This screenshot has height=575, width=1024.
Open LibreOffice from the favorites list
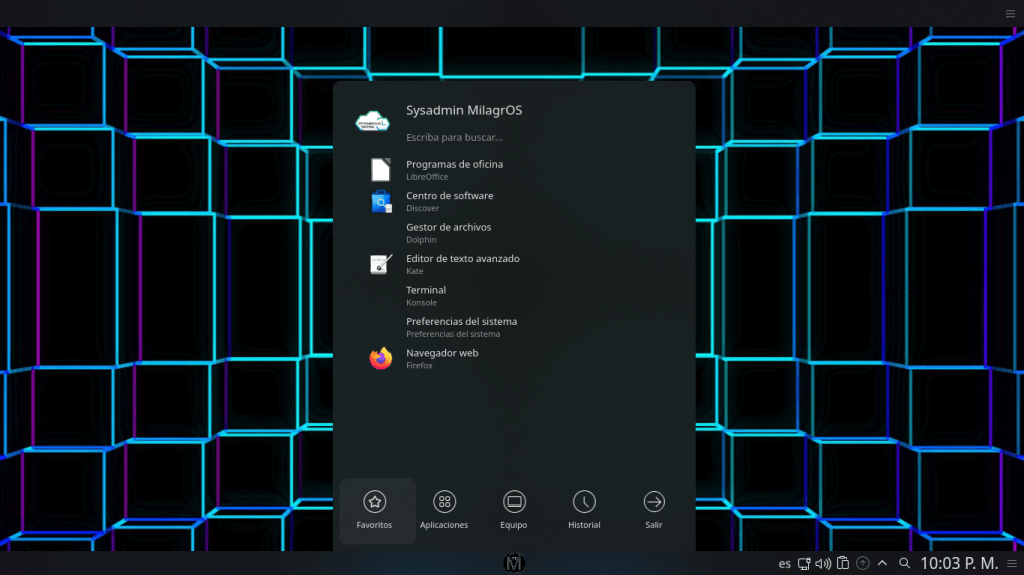point(454,170)
